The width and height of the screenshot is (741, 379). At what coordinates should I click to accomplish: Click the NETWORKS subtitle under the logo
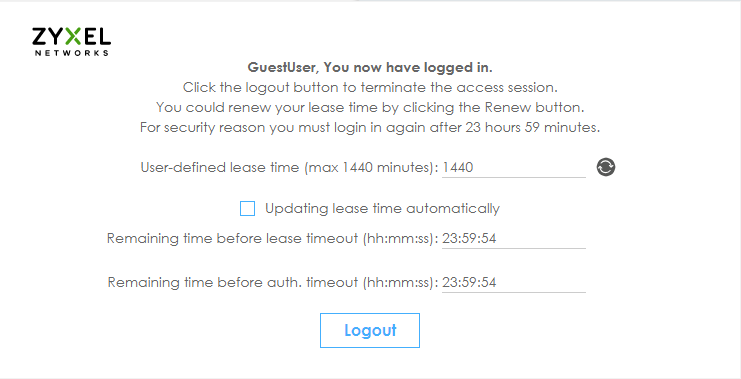(72, 53)
